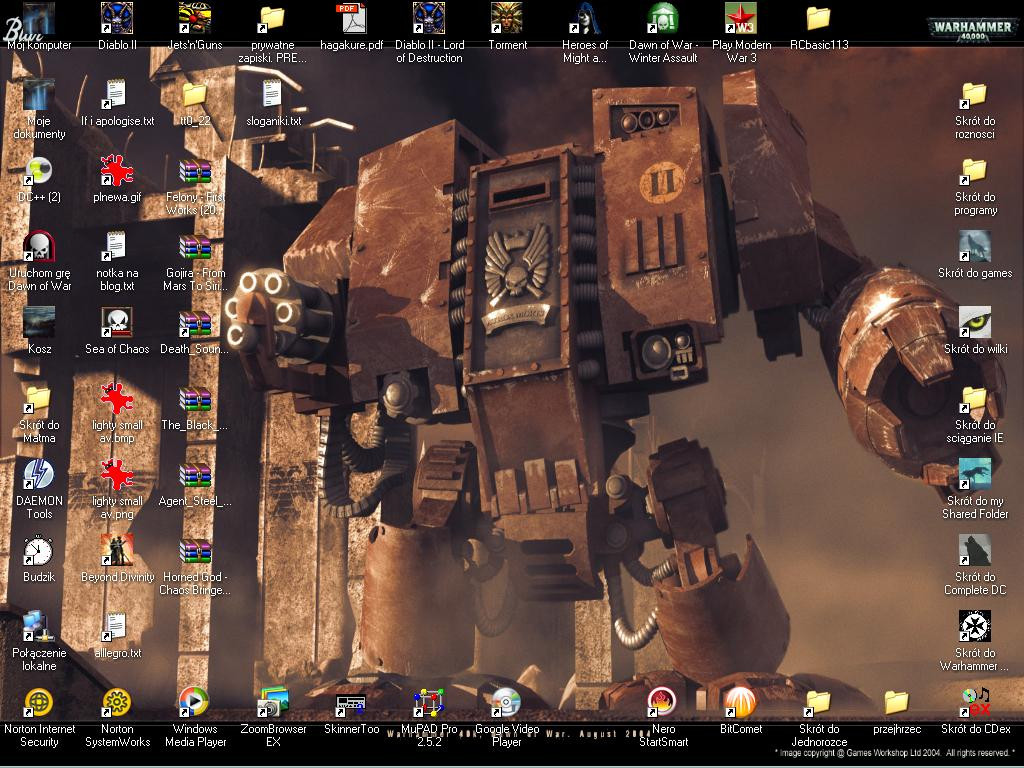This screenshot has width=1024, height=768.
Task: Open the Mój komputer icon
Action: (x=39, y=18)
